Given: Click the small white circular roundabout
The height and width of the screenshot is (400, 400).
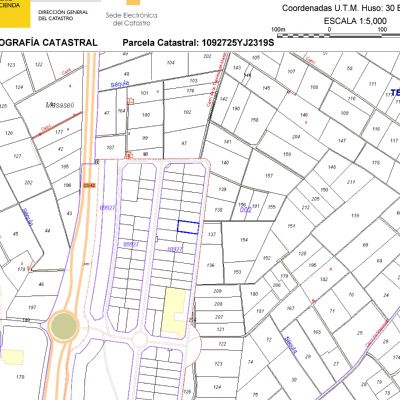Looking at the screenshot, I should tap(140, 340).
